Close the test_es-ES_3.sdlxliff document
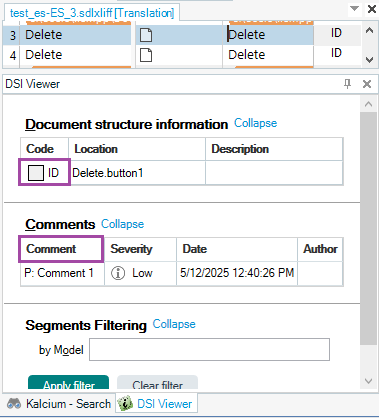Viewport: 379px width, 418px height. tap(371, 9)
